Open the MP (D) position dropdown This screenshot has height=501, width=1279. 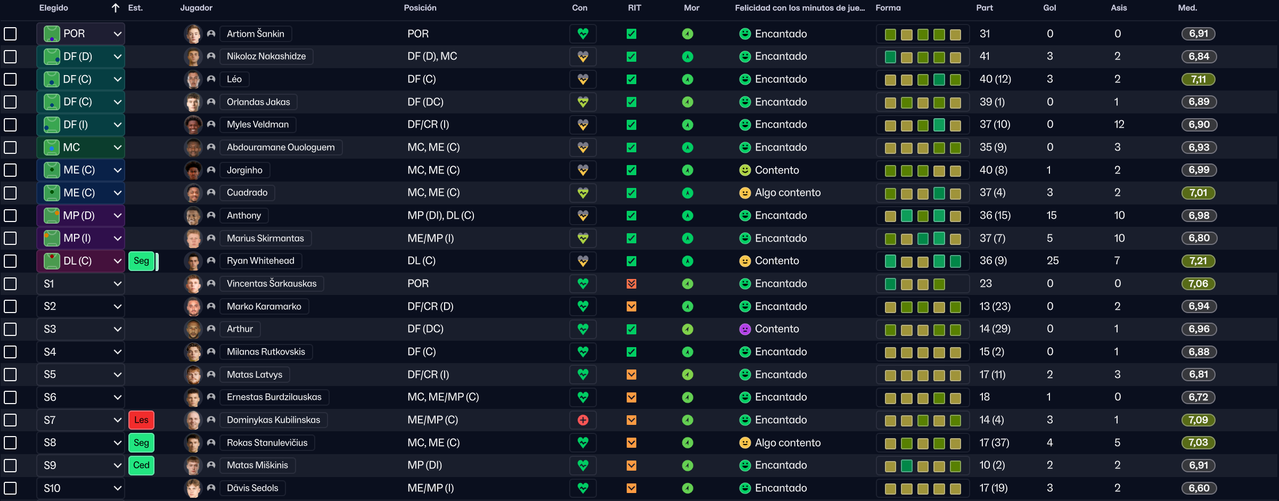tap(81, 215)
